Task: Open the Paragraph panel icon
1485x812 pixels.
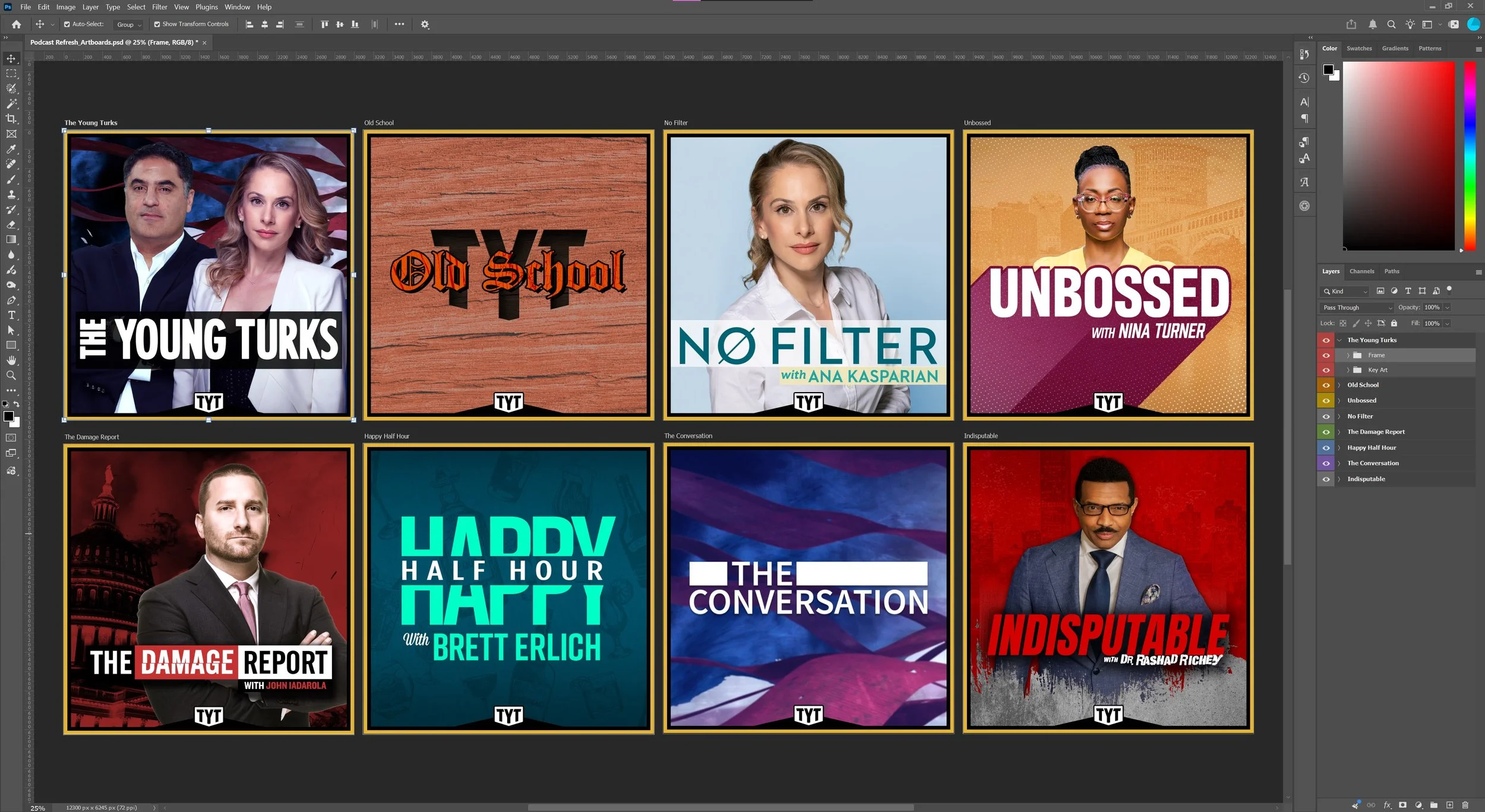Action: pos(1304,118)
